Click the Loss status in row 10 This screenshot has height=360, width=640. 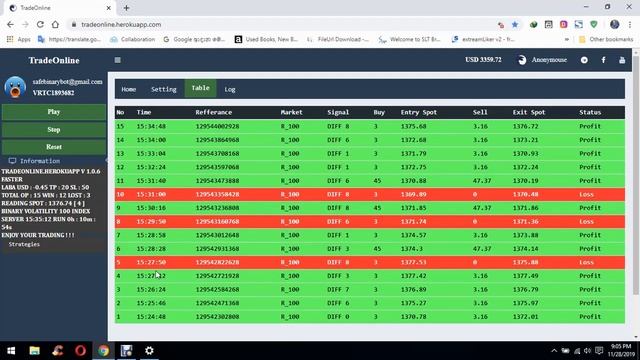(x=586, y=194)
